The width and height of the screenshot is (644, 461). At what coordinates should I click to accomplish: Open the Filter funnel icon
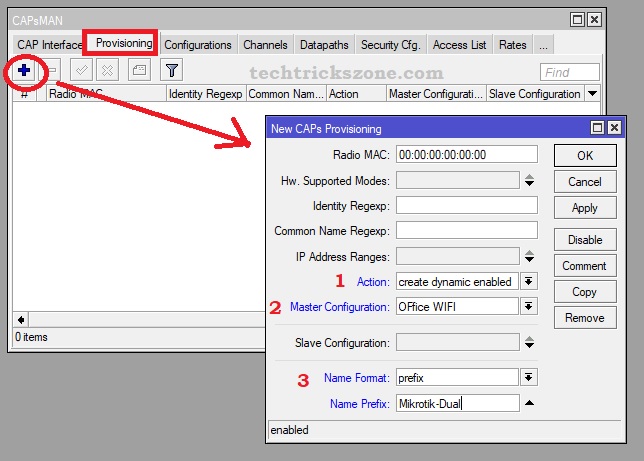(x=172, y=70)
